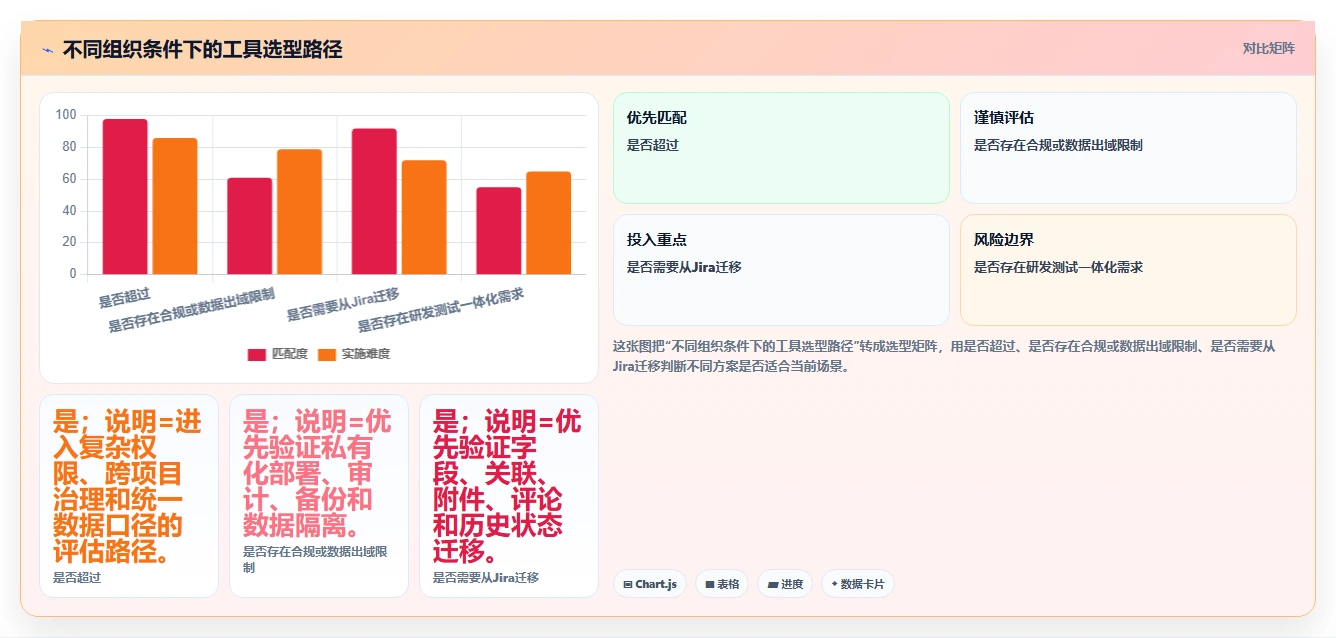Click the 数据卡片 tag chip
The width and height of the screenshot is (1336, 638).
(x=857, y=584)
